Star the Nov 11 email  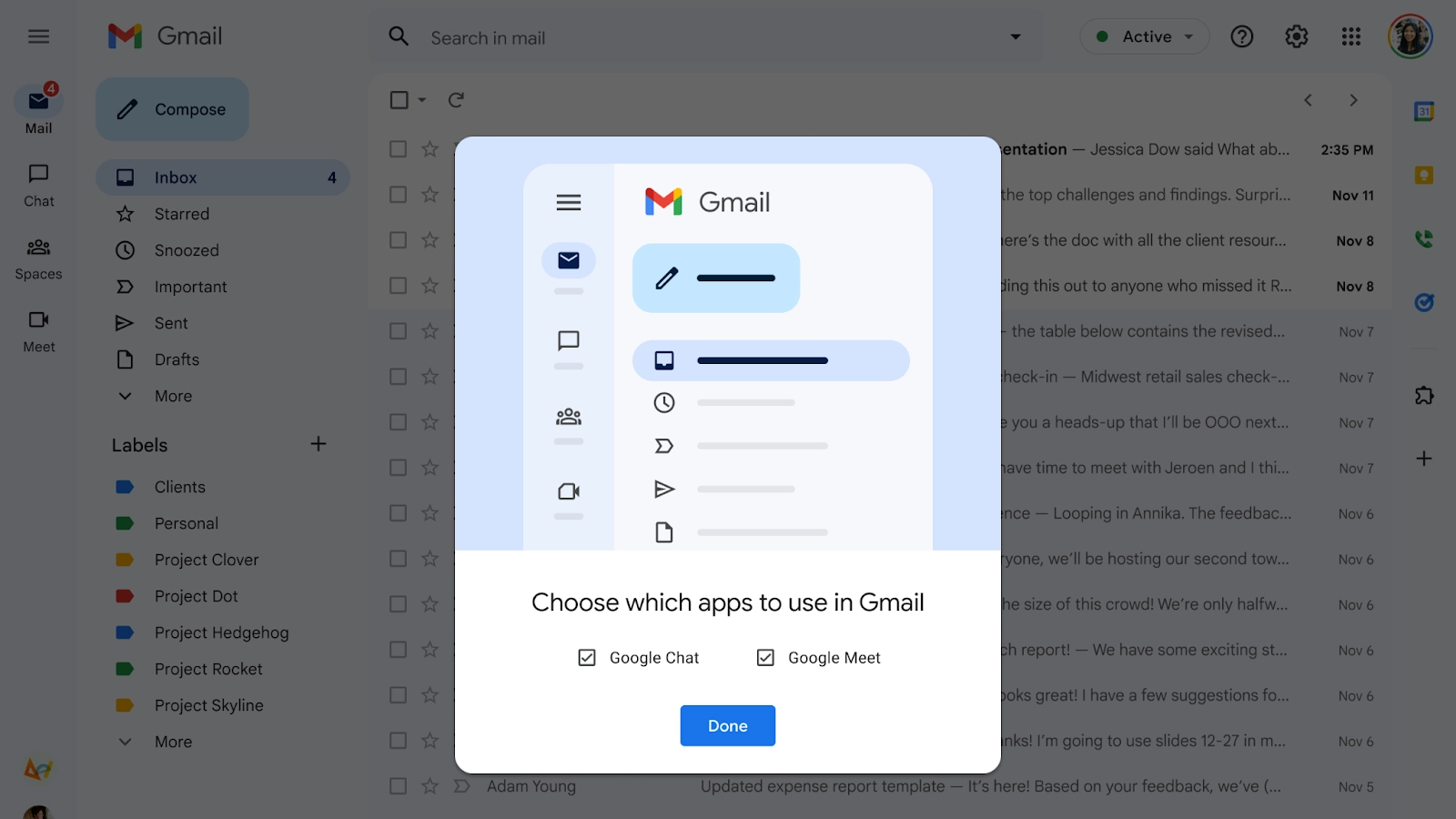click(x=430, y=195)
